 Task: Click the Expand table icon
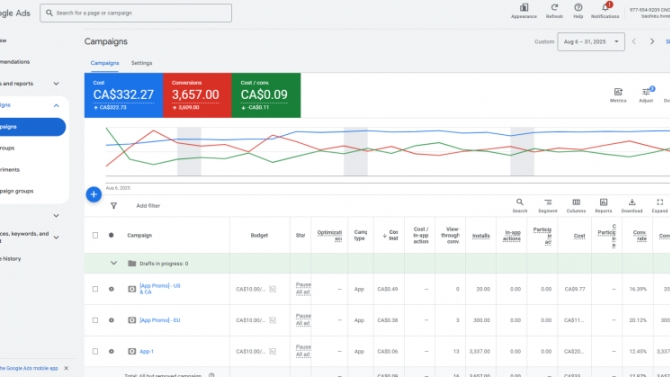pos(660,202)
